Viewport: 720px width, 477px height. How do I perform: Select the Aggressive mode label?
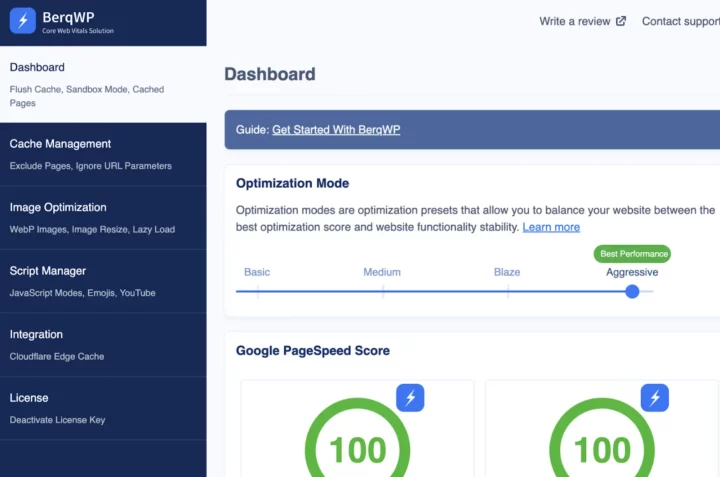tap(632, 272)
